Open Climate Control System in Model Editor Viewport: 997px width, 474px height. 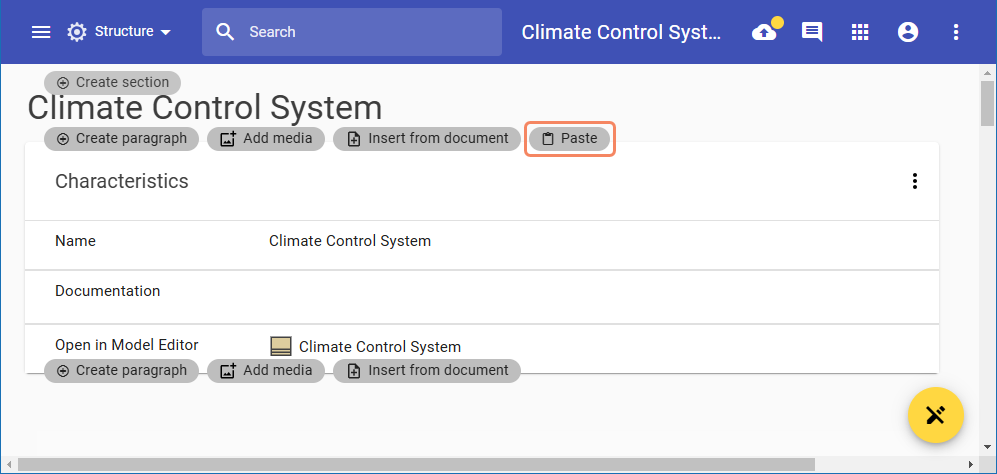click(379, 347)
